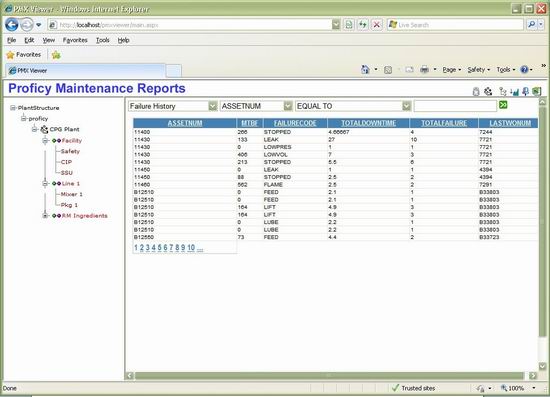Click the filter value text field
The width and height of the screenshot is (550, 397).
[x=455, y=106]
